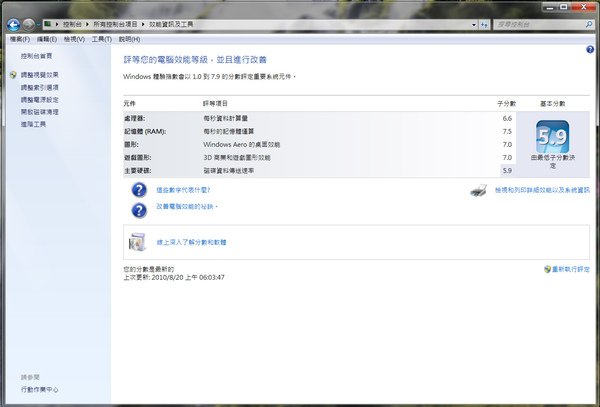Screen dimensions: 600x407
Task: Select the 主要硬碟 row label
Action: 137,171
